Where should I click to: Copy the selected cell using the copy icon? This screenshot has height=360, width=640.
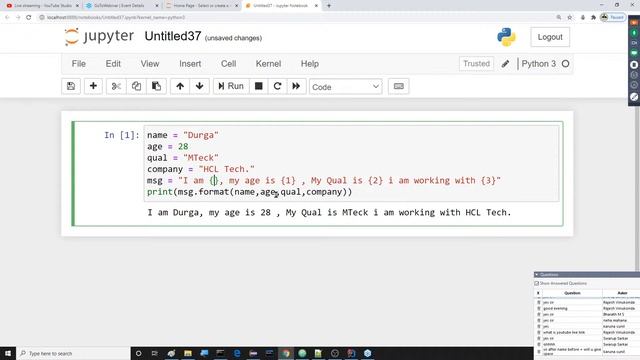tap(136, 86)
